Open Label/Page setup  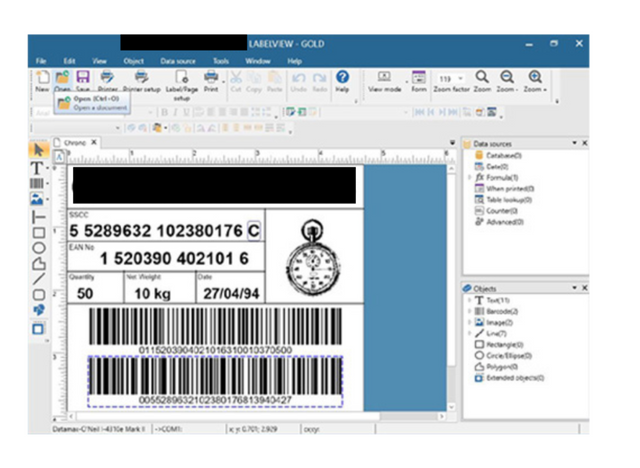[182, 85]
